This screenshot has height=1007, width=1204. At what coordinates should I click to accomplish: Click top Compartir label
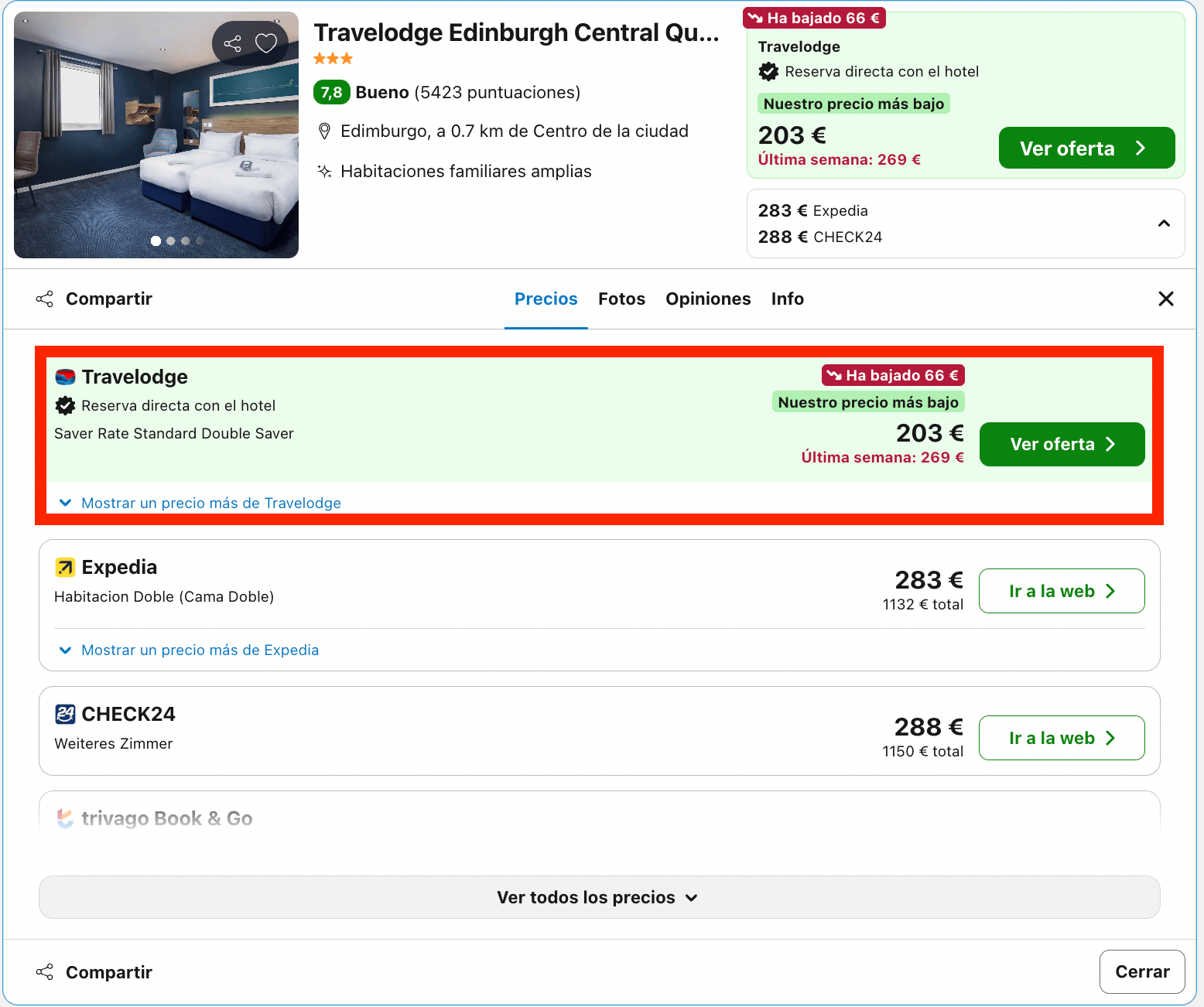pos(109,299)
